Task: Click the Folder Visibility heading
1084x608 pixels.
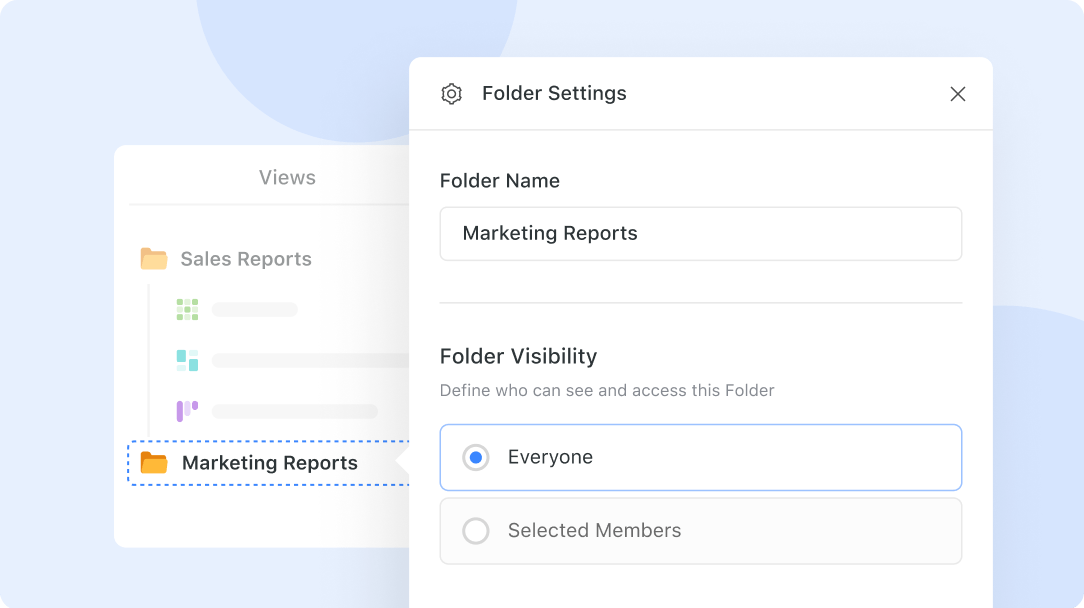Action: tap(518, 356)
